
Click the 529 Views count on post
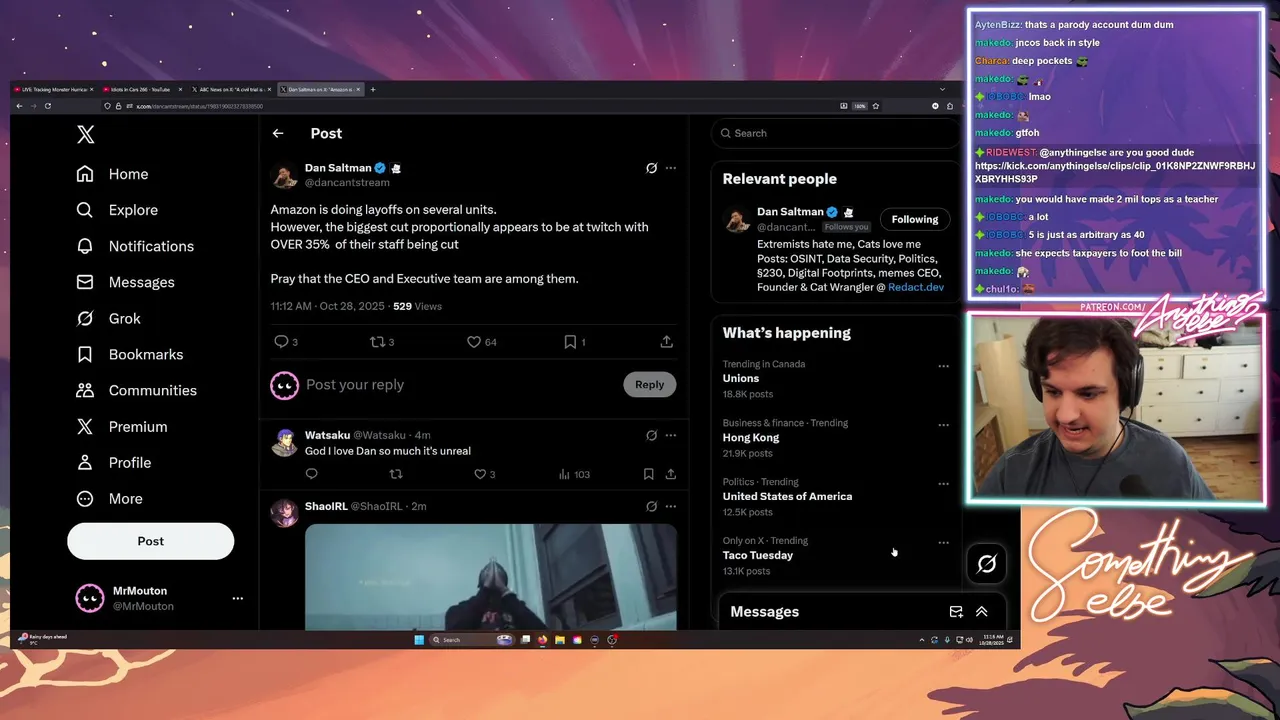[417, 306]
